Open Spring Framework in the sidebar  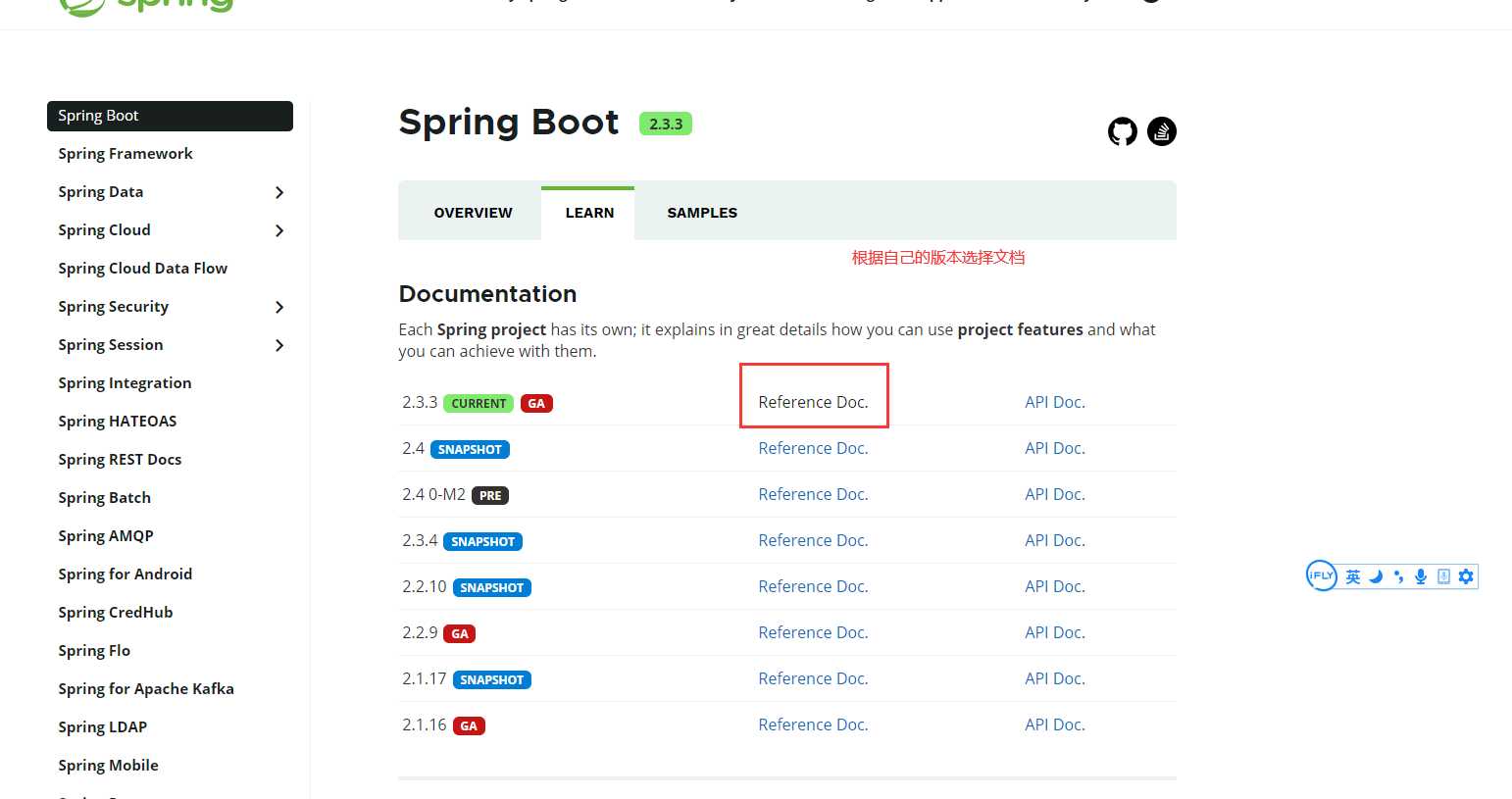coord(126,154)
